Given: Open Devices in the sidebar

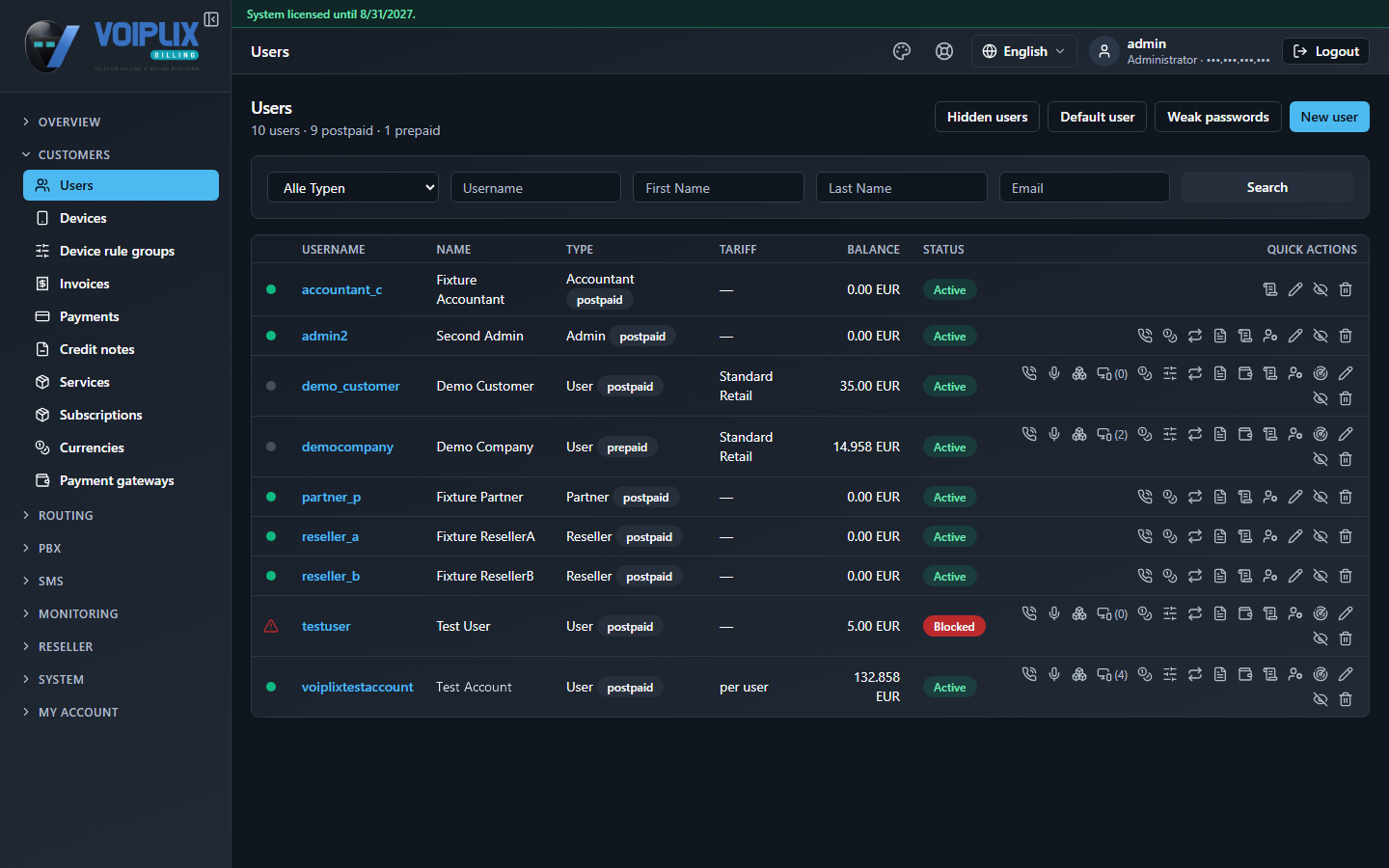Looking at the screenshot, I should [x=121, y=218].
